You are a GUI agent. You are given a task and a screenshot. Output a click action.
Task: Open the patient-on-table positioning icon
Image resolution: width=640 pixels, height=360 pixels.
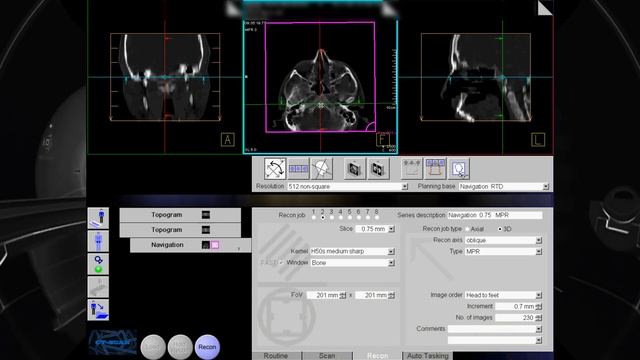coord(98,218)
